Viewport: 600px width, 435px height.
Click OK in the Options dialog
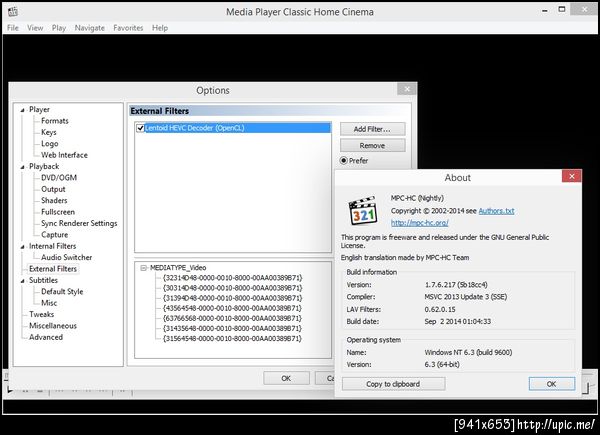[x=286, y=378]
